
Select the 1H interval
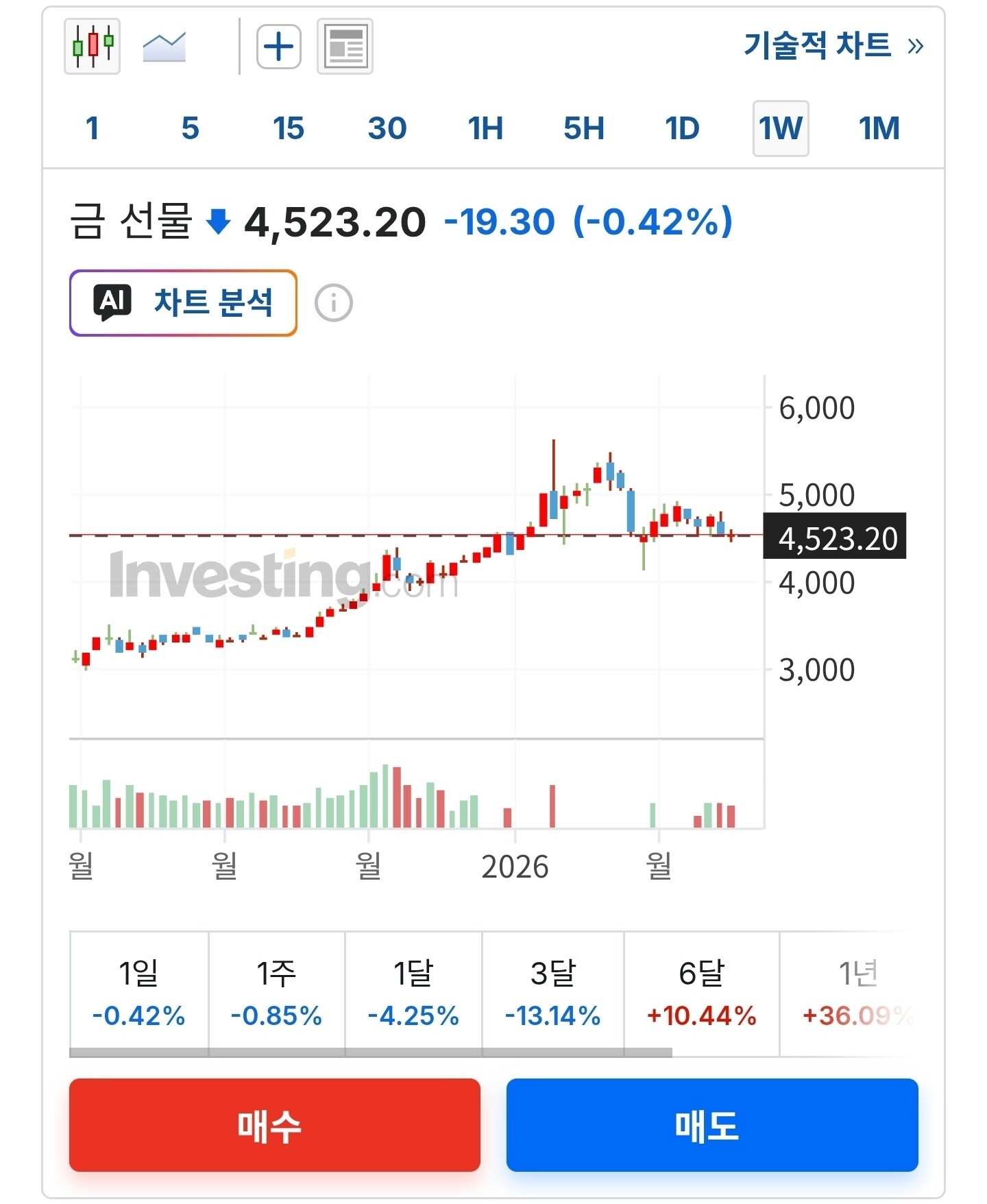485,128
